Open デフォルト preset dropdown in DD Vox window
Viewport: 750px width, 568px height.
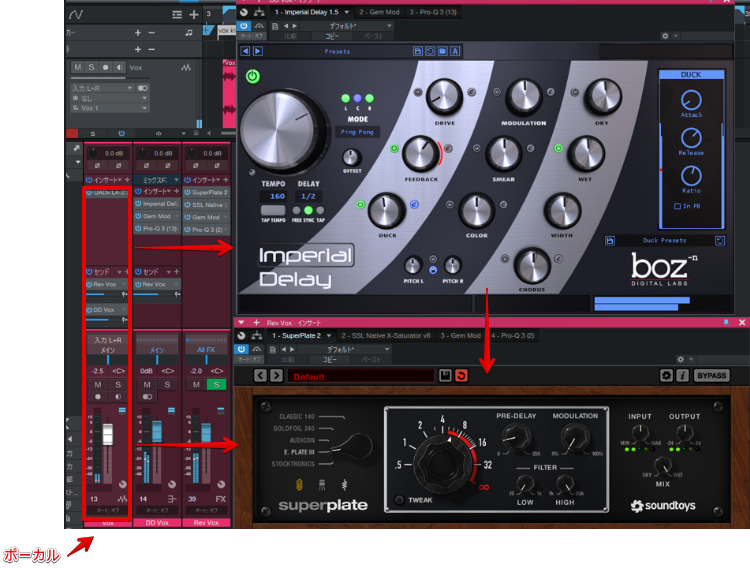coord(360,26)
